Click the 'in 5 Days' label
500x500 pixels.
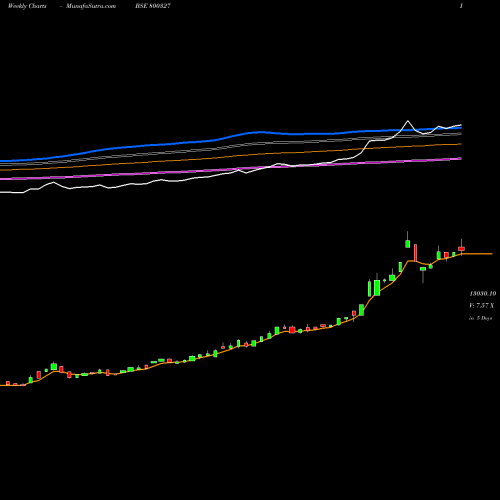481,318
